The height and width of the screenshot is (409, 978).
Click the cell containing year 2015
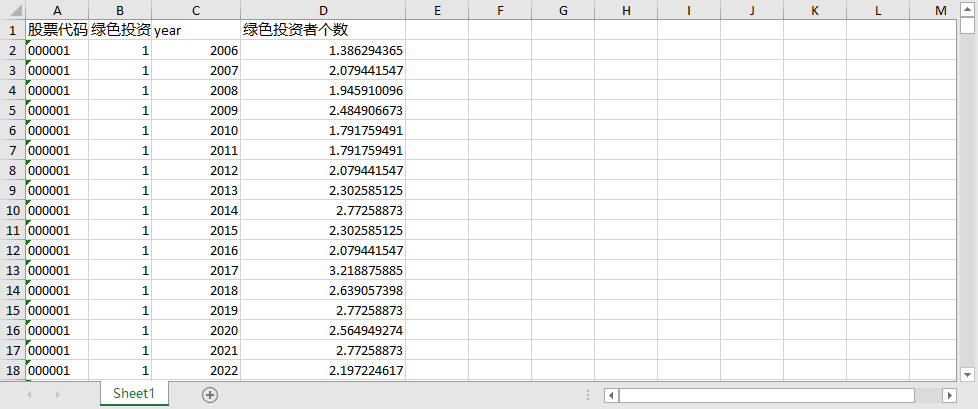click(x=196, y=231)
